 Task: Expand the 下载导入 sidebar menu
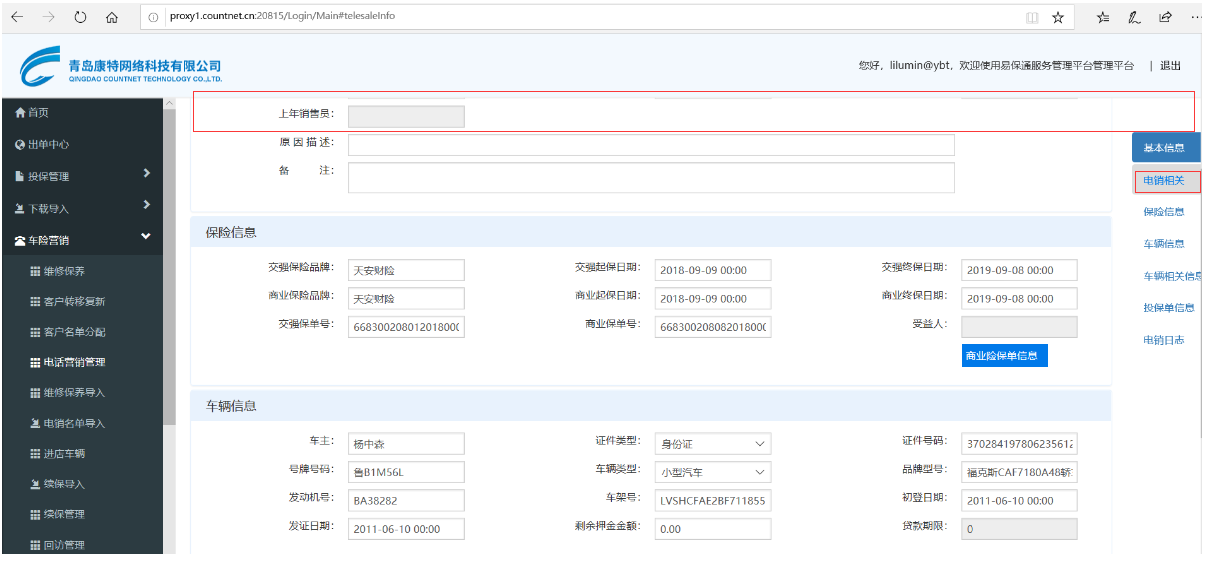click(81, 208)
